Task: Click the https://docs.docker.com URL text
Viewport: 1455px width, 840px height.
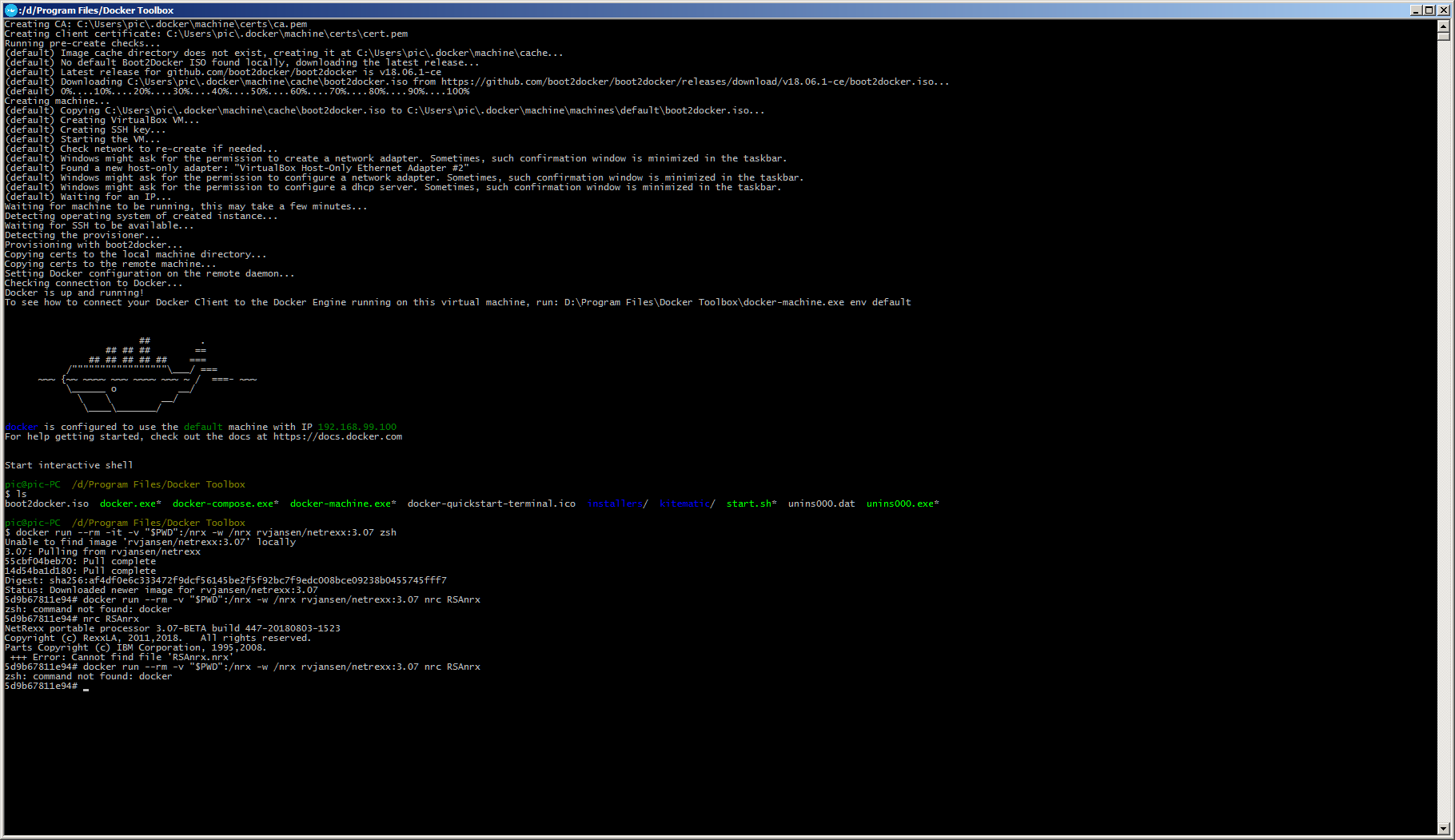Action: [x=337, y=437]
